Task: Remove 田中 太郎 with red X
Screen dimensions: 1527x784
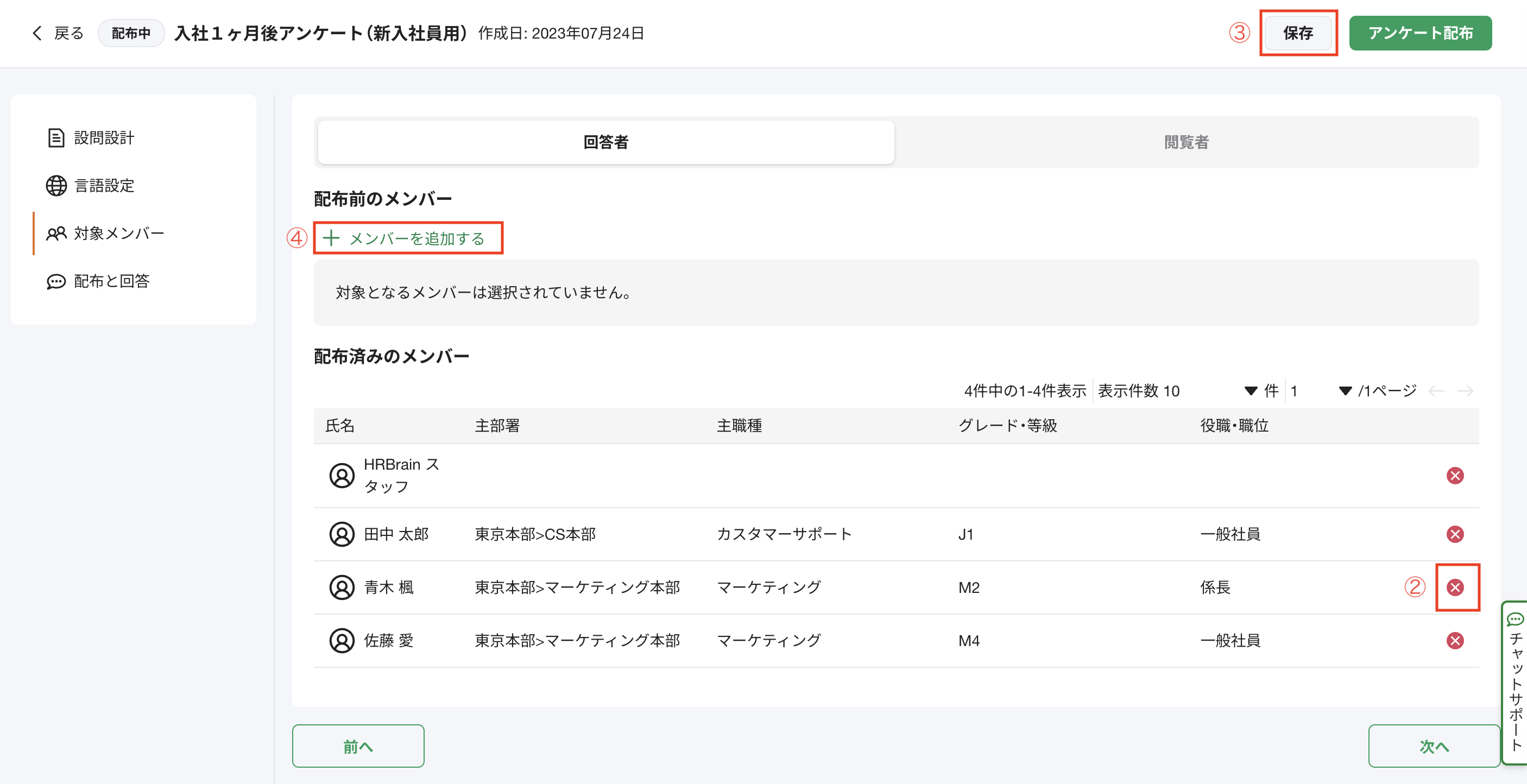Action: click(1455, 534)
